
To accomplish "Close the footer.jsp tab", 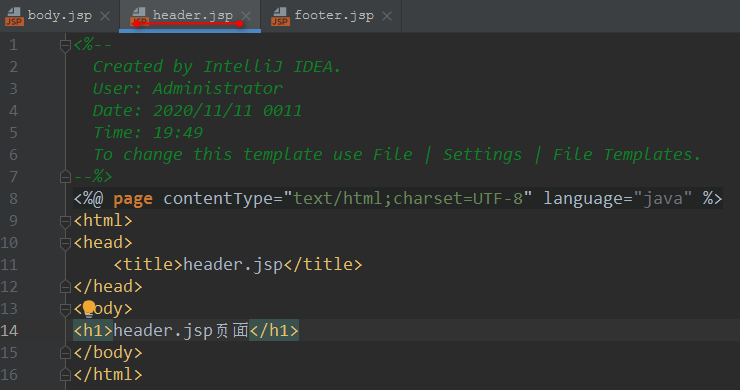I will pos(387,16).
